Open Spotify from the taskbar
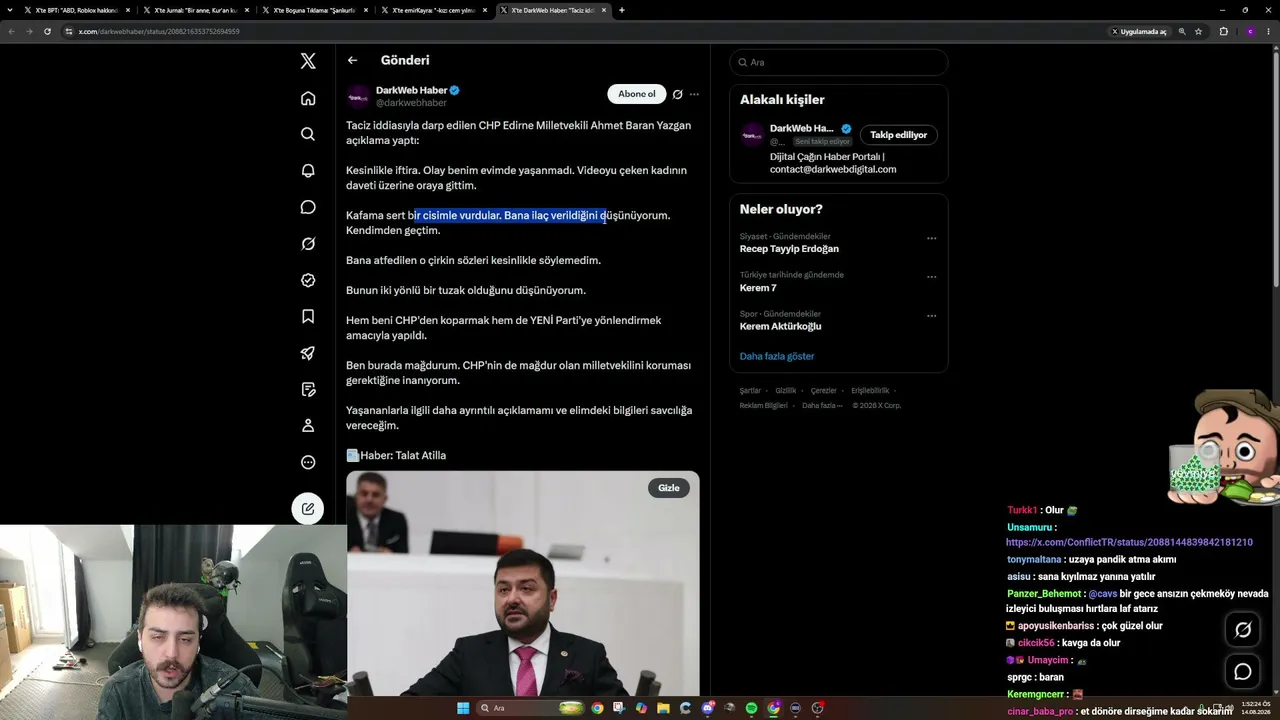 (x=751, y=708)
